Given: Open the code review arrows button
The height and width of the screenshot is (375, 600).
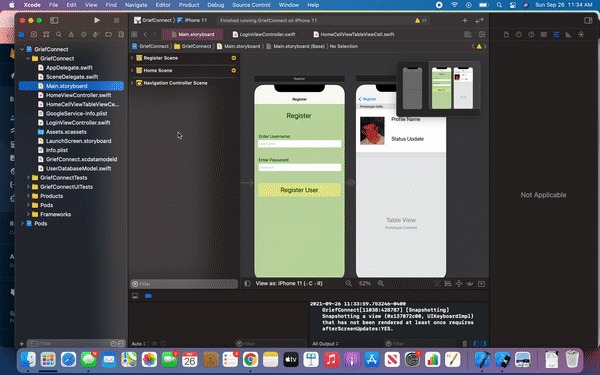Looking at the screenshot, I should coord(479,20).
